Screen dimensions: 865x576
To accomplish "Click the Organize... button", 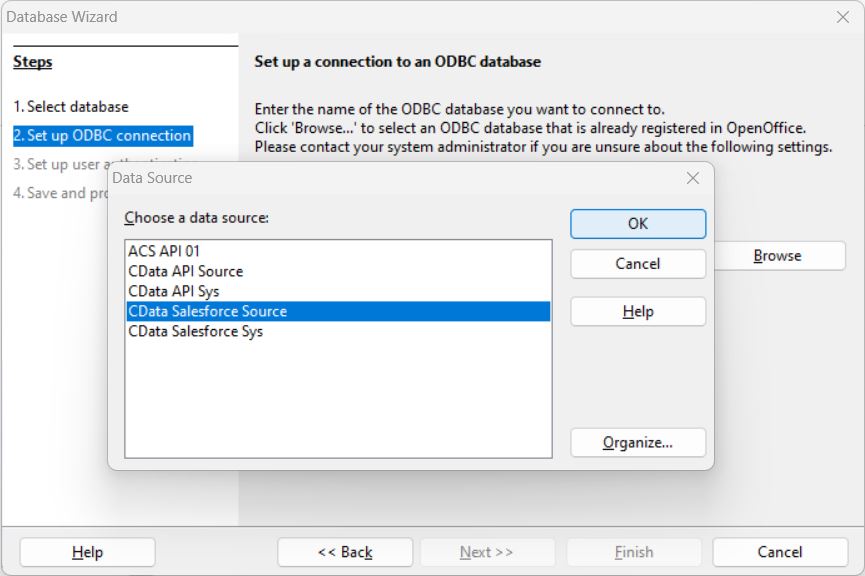I will click(x=638, y=443).
